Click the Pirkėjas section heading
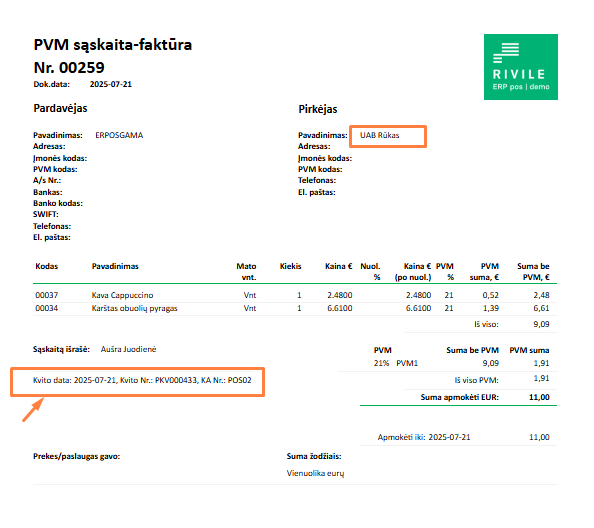 pyautogui.click(x=317, y=109)
